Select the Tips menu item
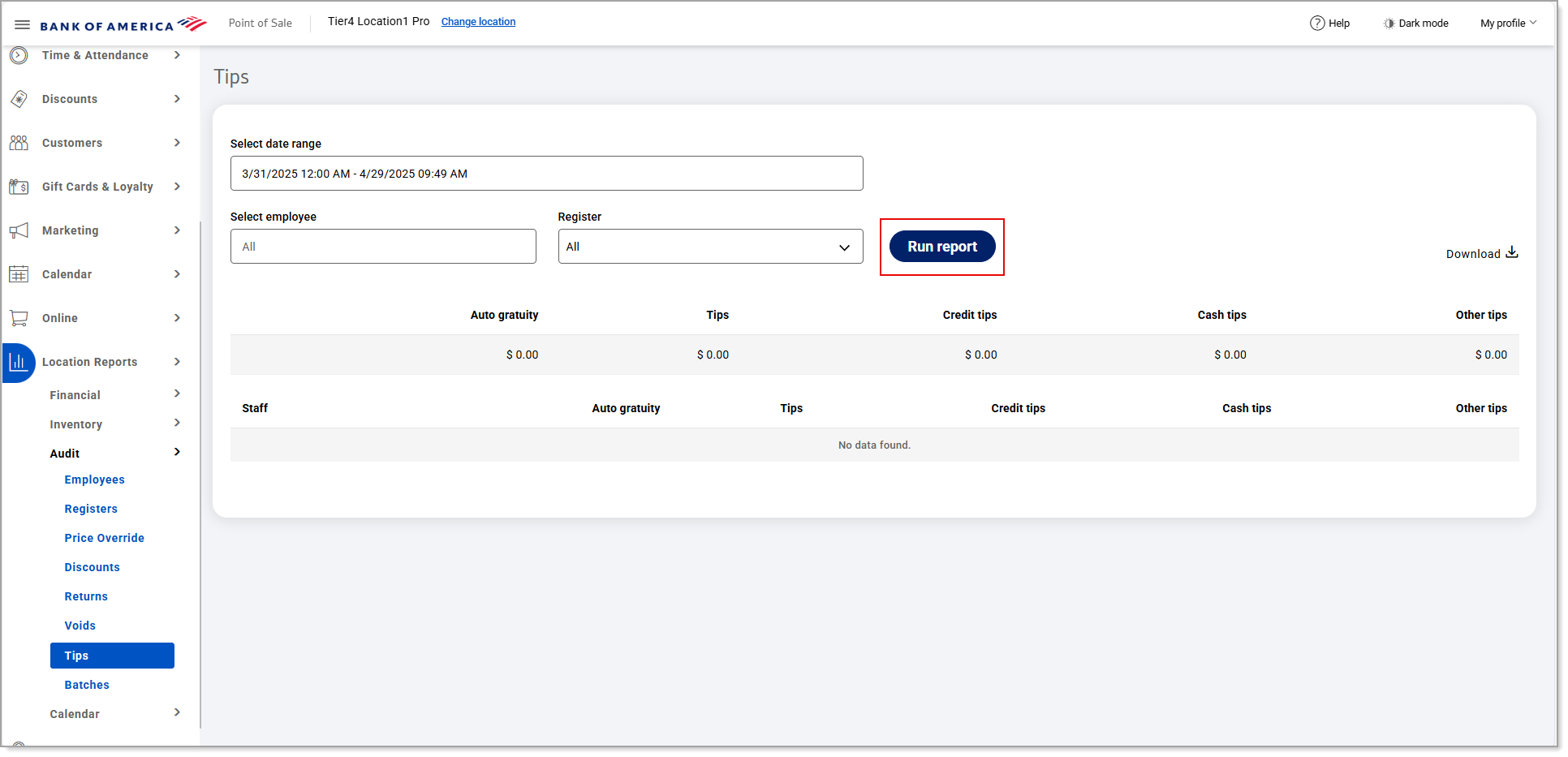This screenshot has height=757, width=1568. pos(112,656)
